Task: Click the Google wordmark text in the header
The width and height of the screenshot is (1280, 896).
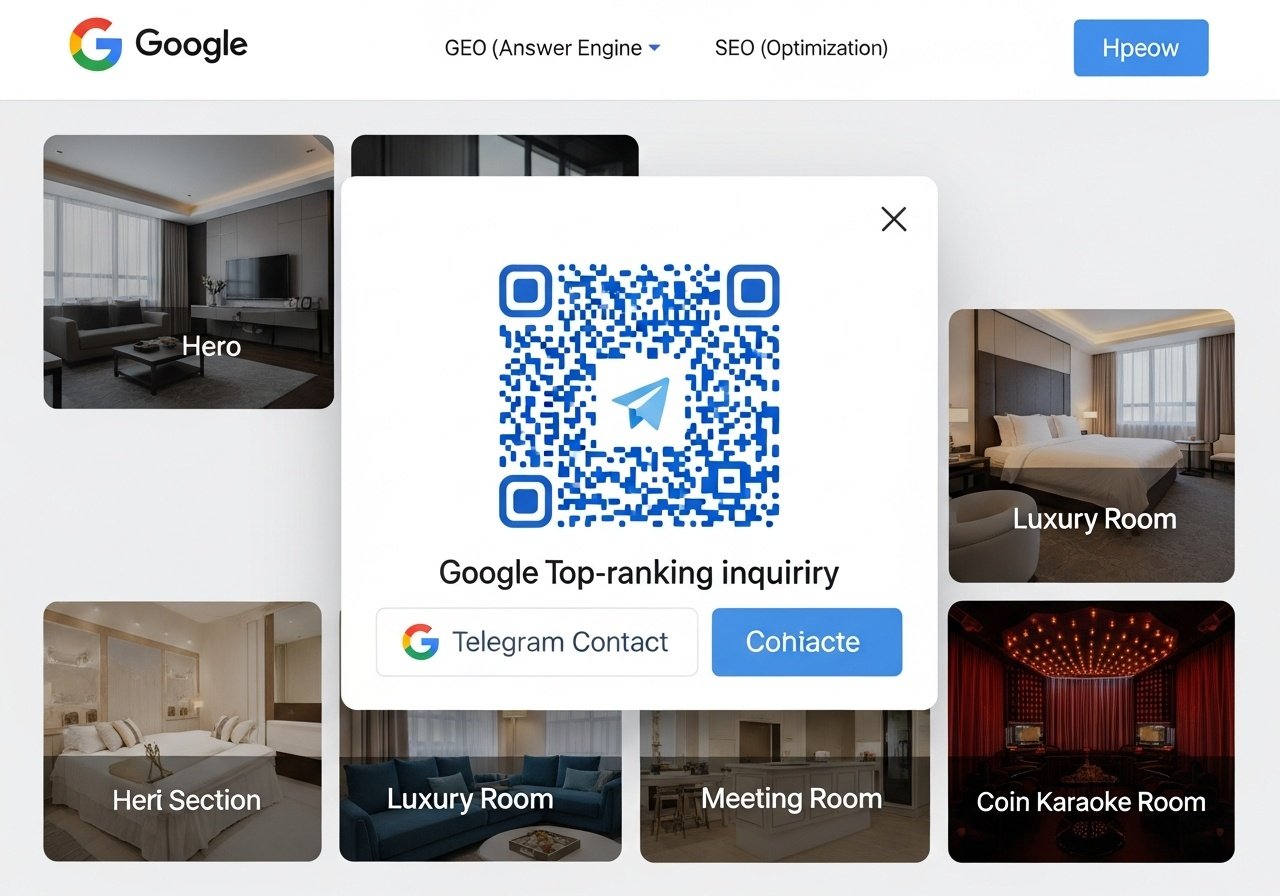Action: click(x=191, y=45)
